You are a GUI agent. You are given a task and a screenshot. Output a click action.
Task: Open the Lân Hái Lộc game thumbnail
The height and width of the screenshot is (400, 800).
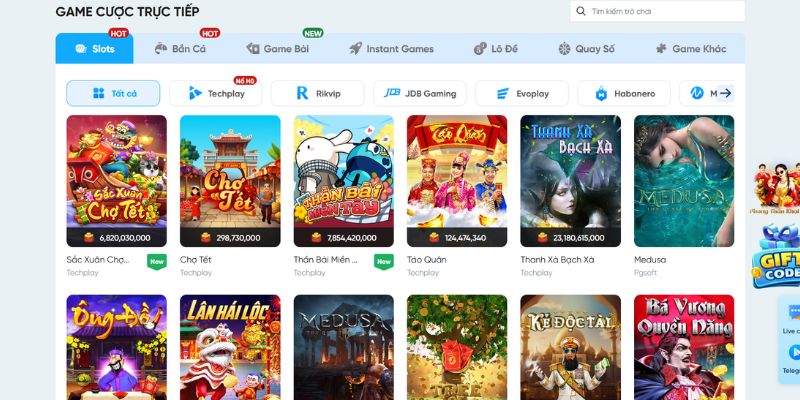pyautogui.click(x=230, y=347)
